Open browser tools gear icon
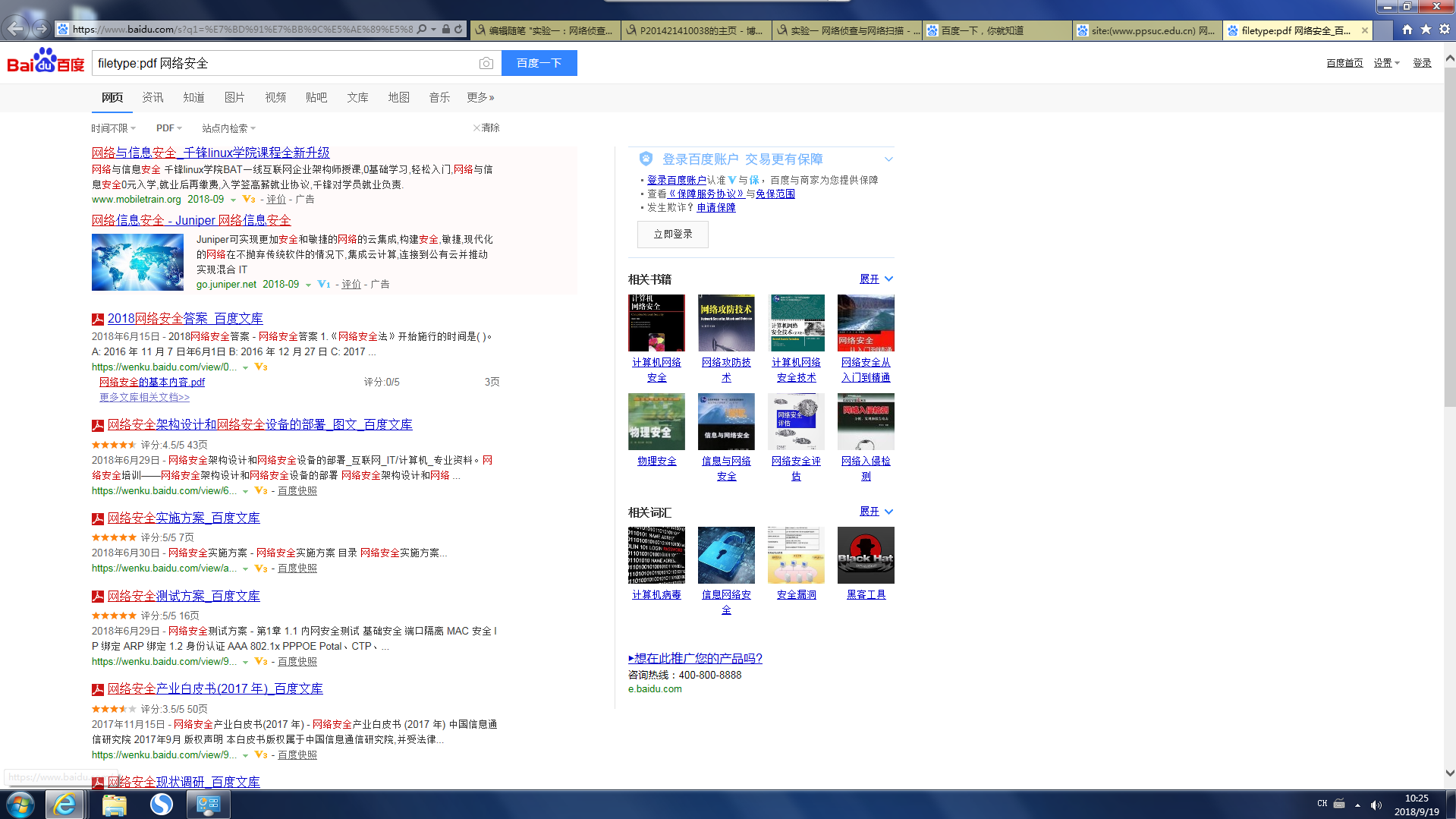Screen dimensions: 1456x819 (1445, 30)
